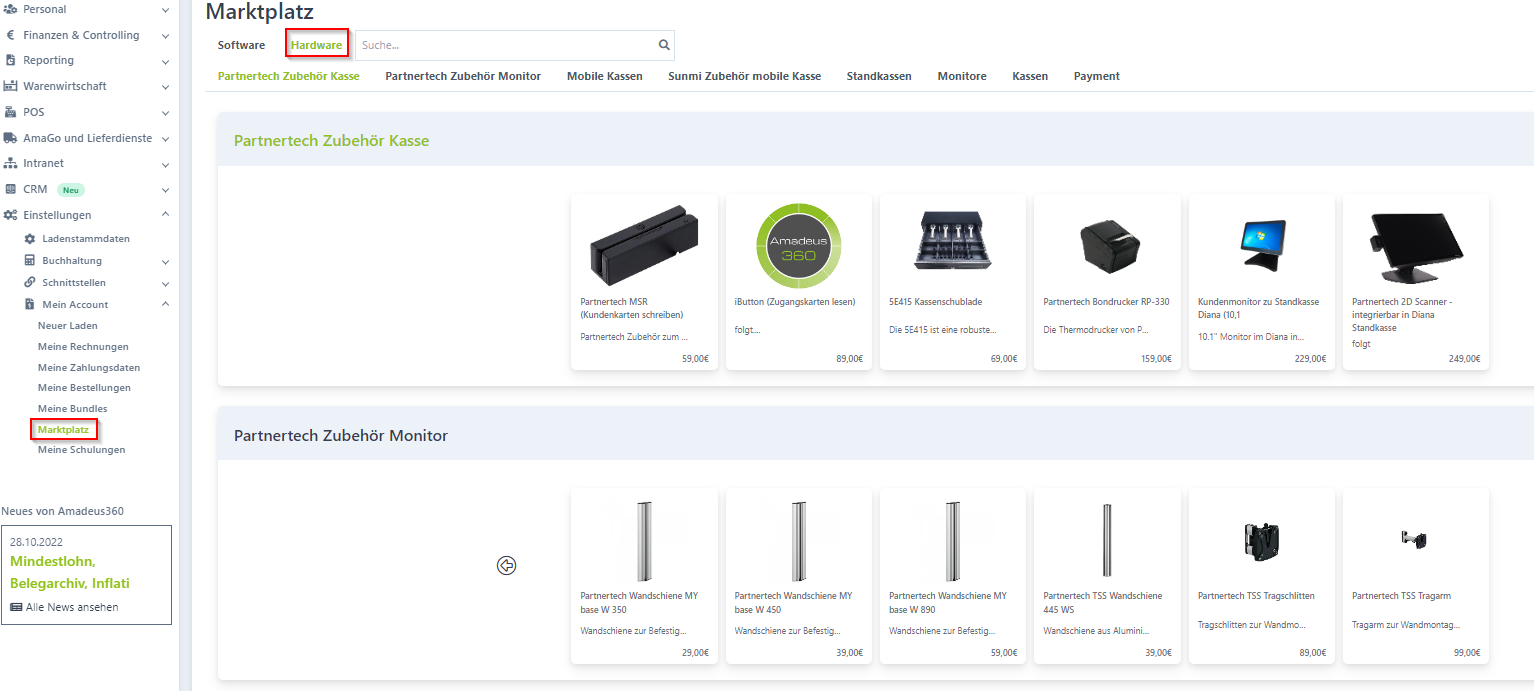Open iButton Amadeus 360 product card
Viewport: 1534px width, 691px height.
799,282
